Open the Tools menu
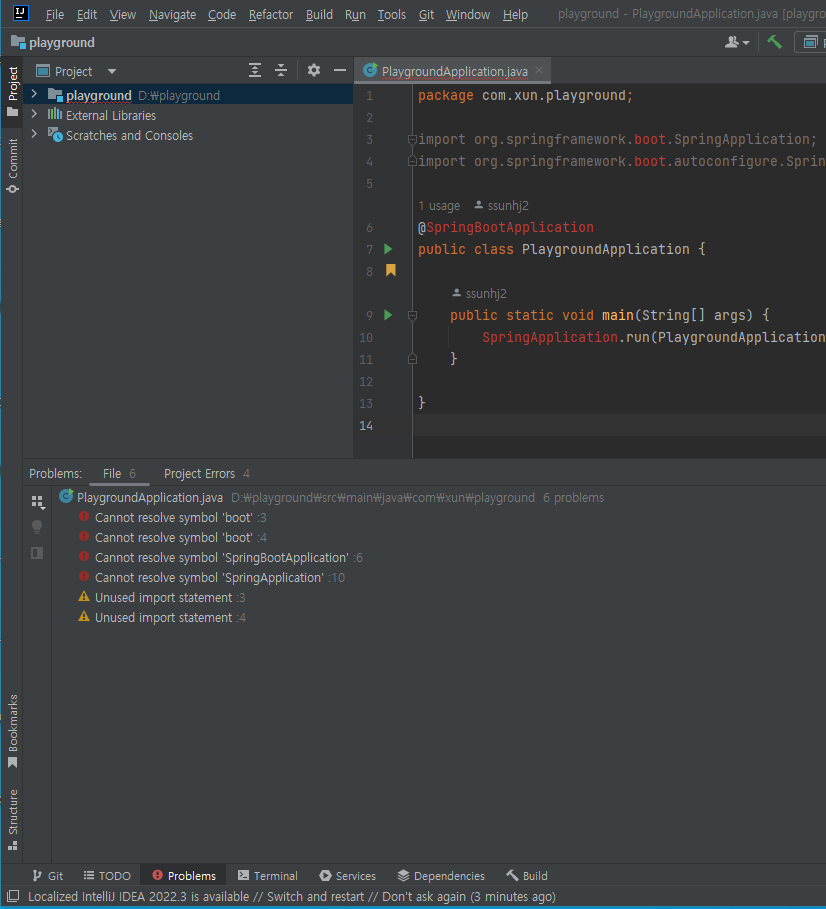 [392, 14]
